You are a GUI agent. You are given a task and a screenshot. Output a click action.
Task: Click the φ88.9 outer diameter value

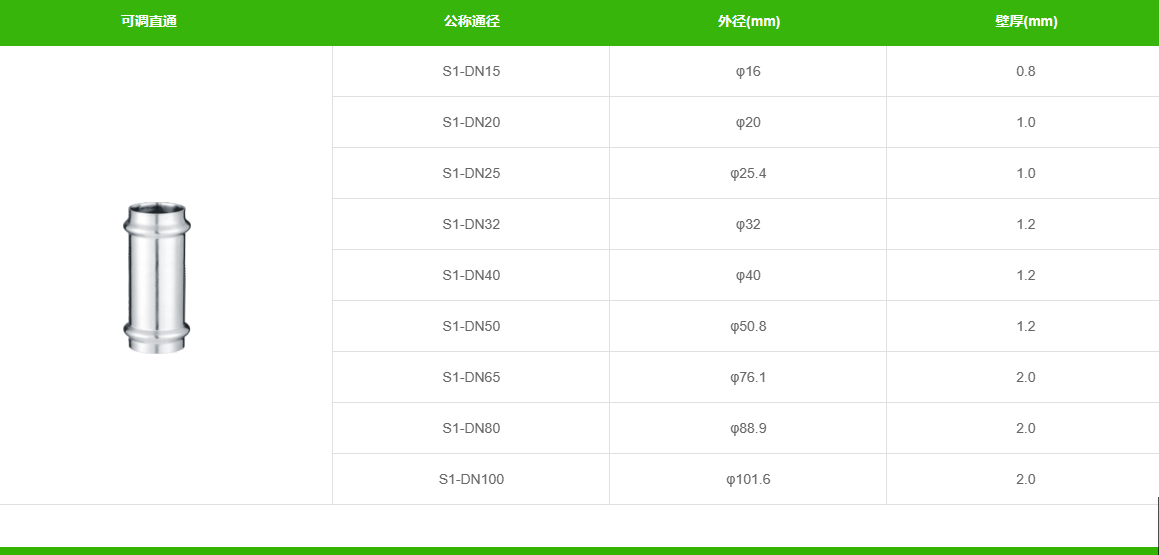(748, 428)
